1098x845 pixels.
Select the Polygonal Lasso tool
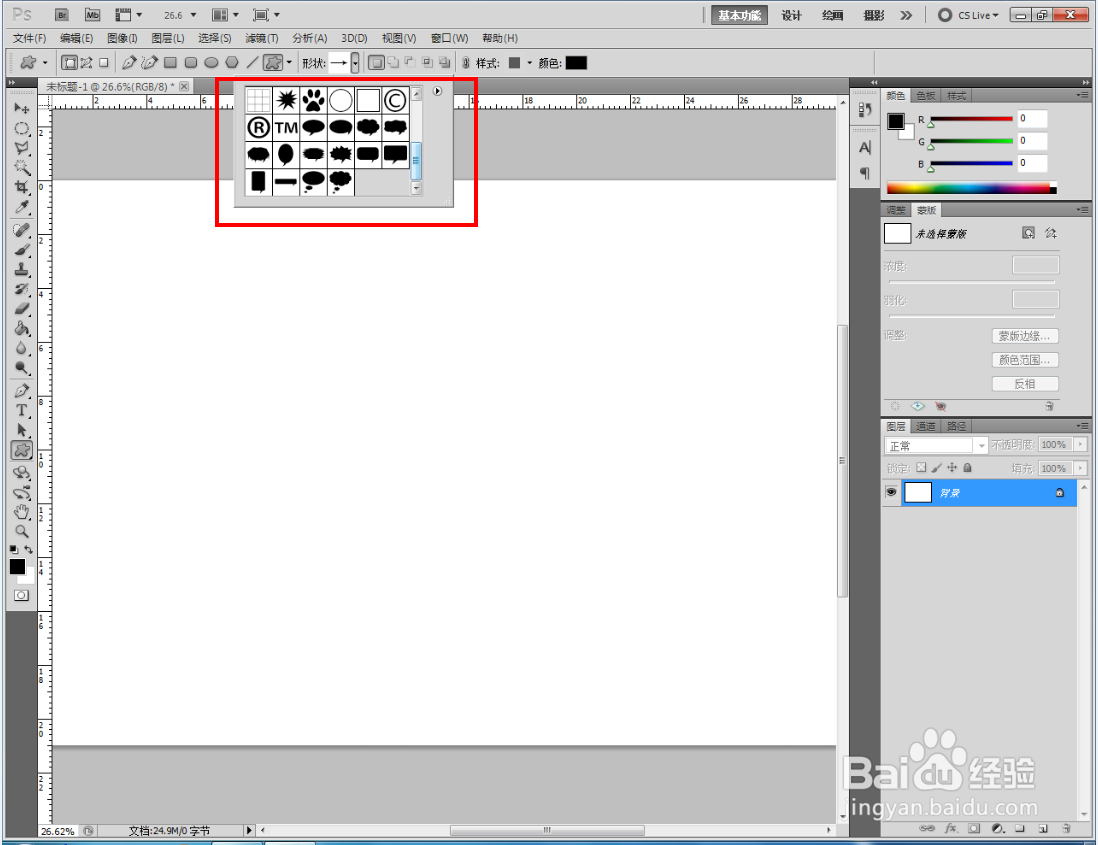(22, 148)
